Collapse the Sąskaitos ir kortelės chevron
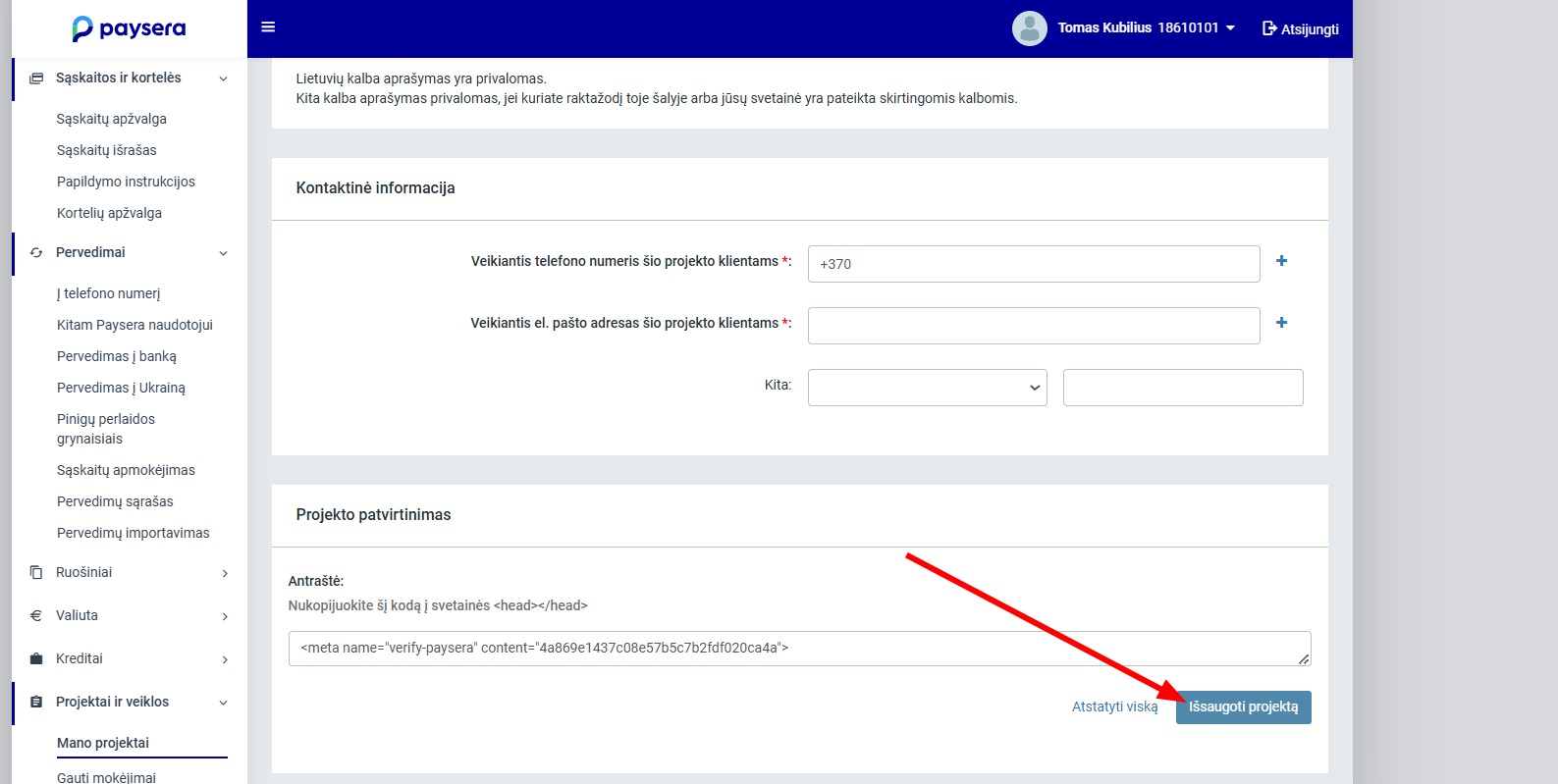 tap(224, 78)
